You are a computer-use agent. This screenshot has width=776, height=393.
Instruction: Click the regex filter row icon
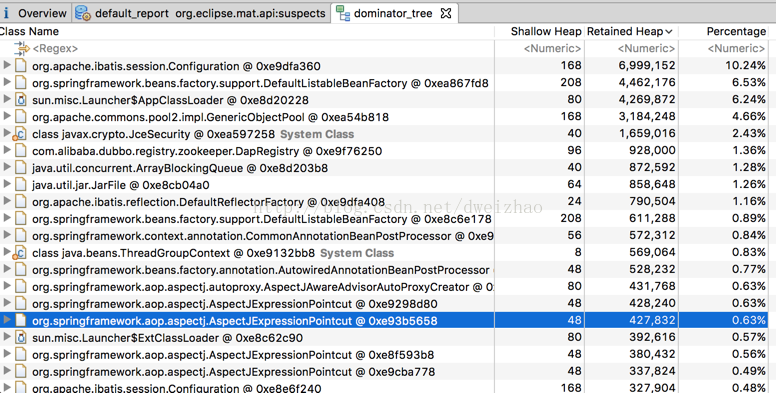[22, 48]
